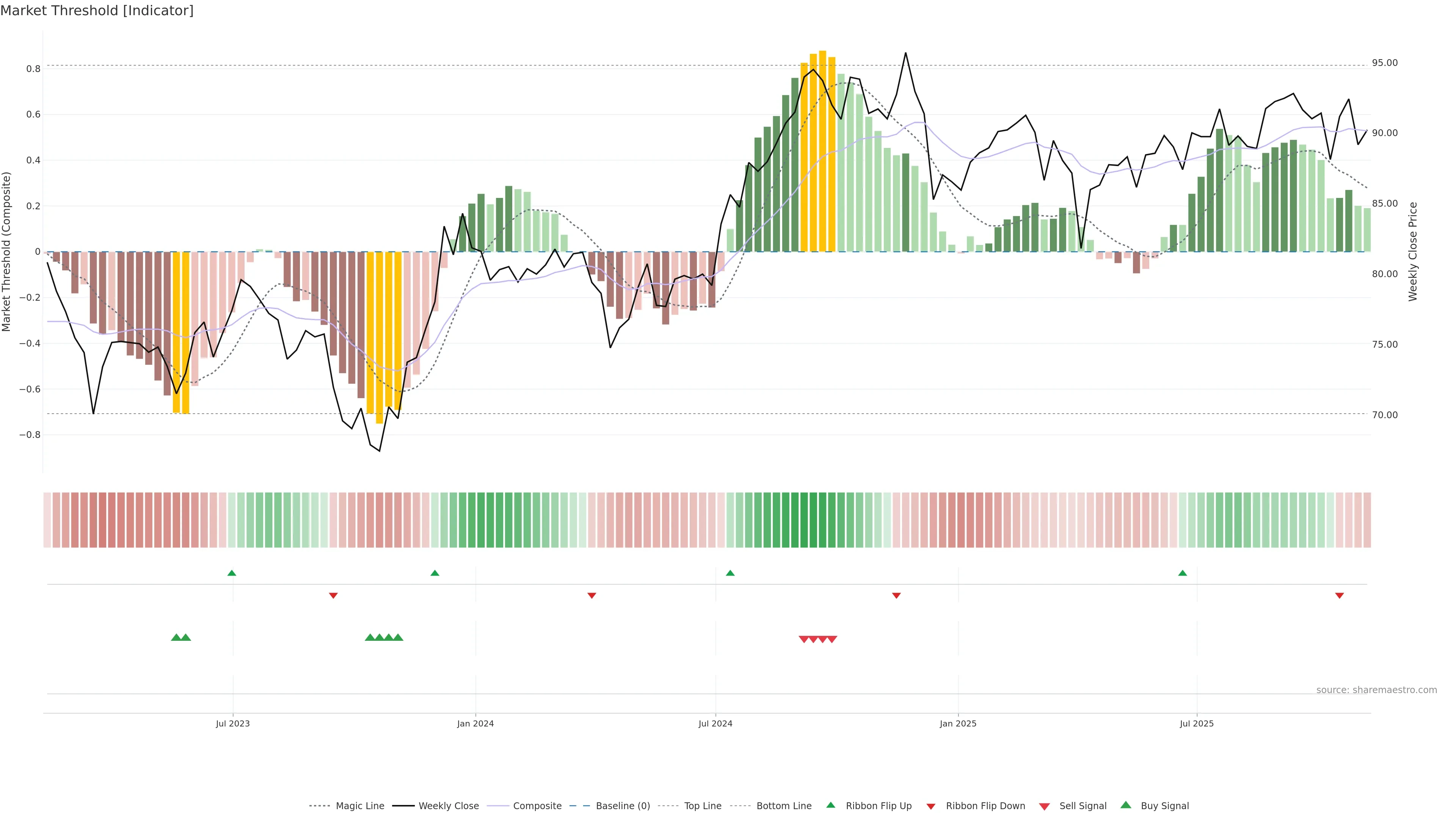Toggle Weekly Close series in legend
Screen dimensions: 1456x819
(448, 806)
